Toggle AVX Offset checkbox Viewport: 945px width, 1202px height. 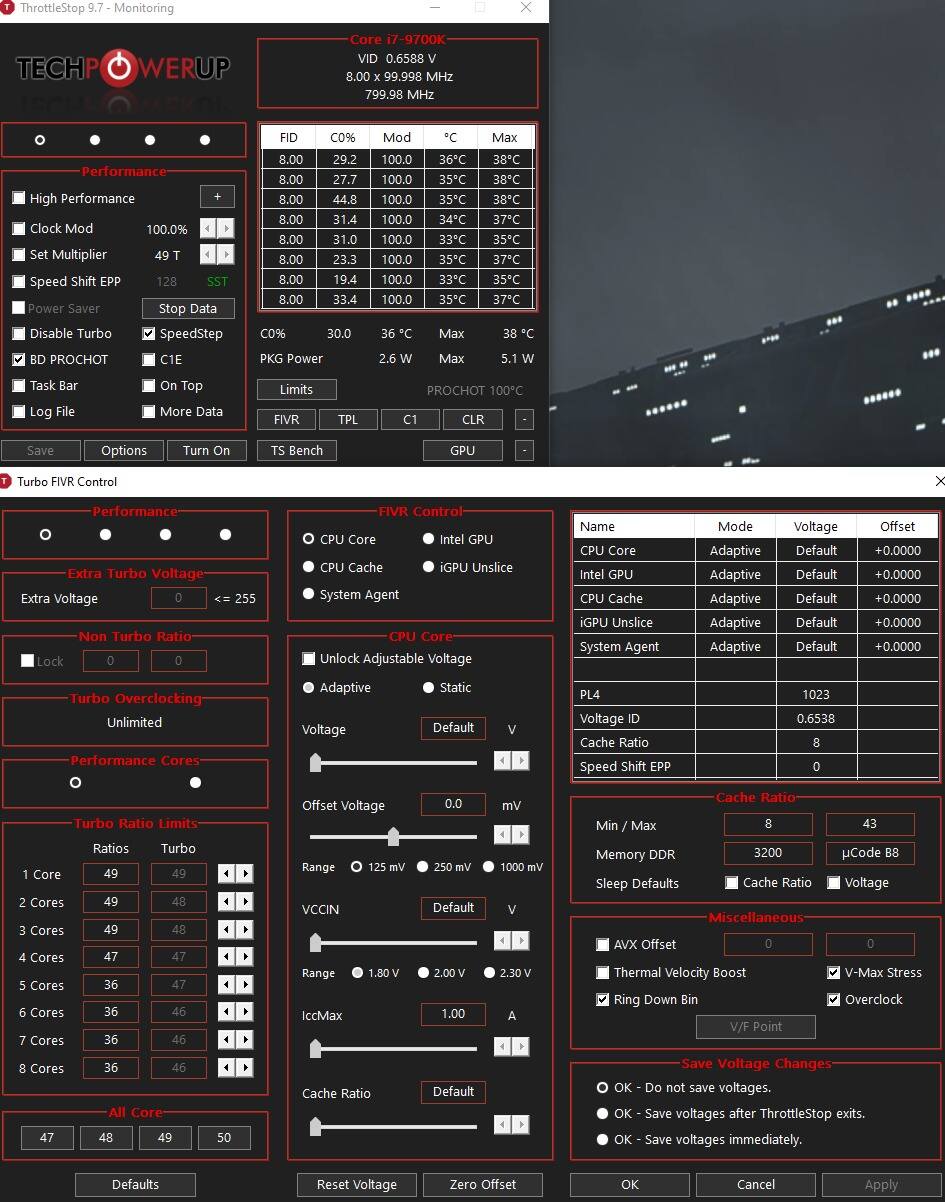pyautogui.click(x=602, y=944)
